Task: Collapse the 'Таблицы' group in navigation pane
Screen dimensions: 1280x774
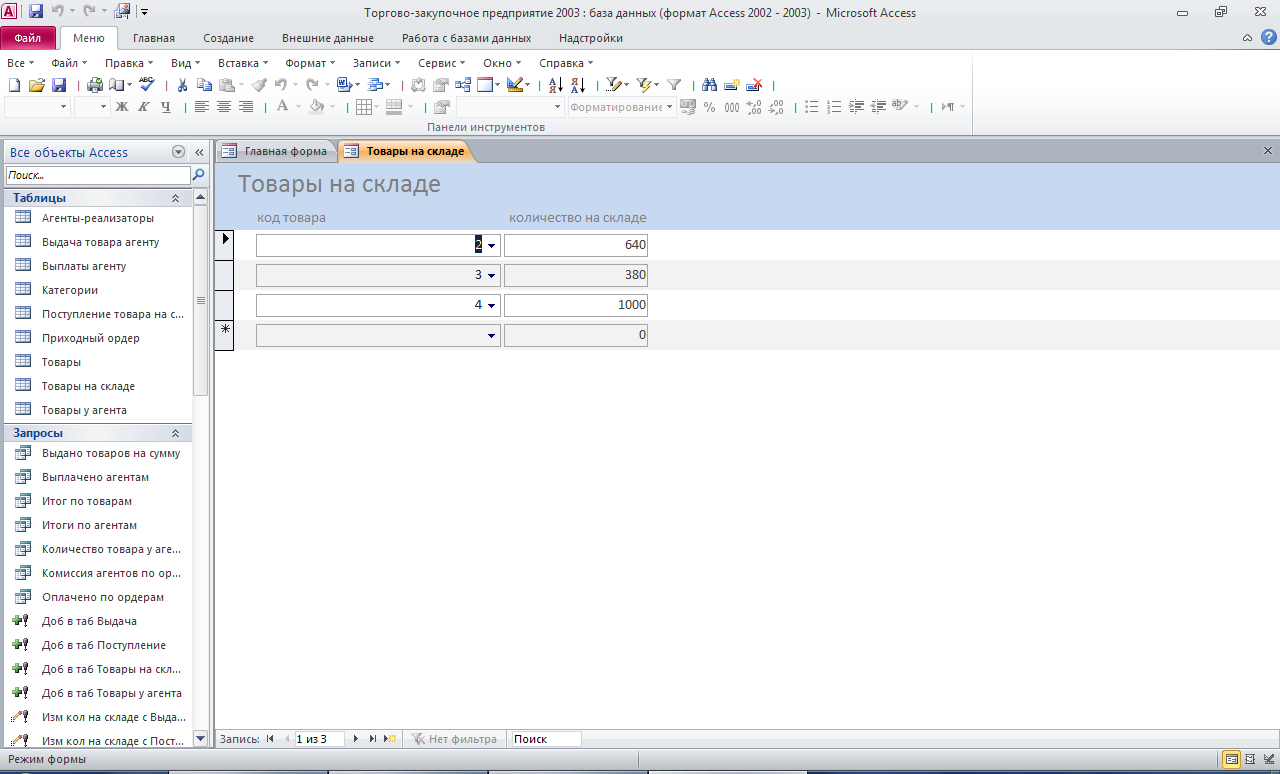Action: tap(175, 198)
